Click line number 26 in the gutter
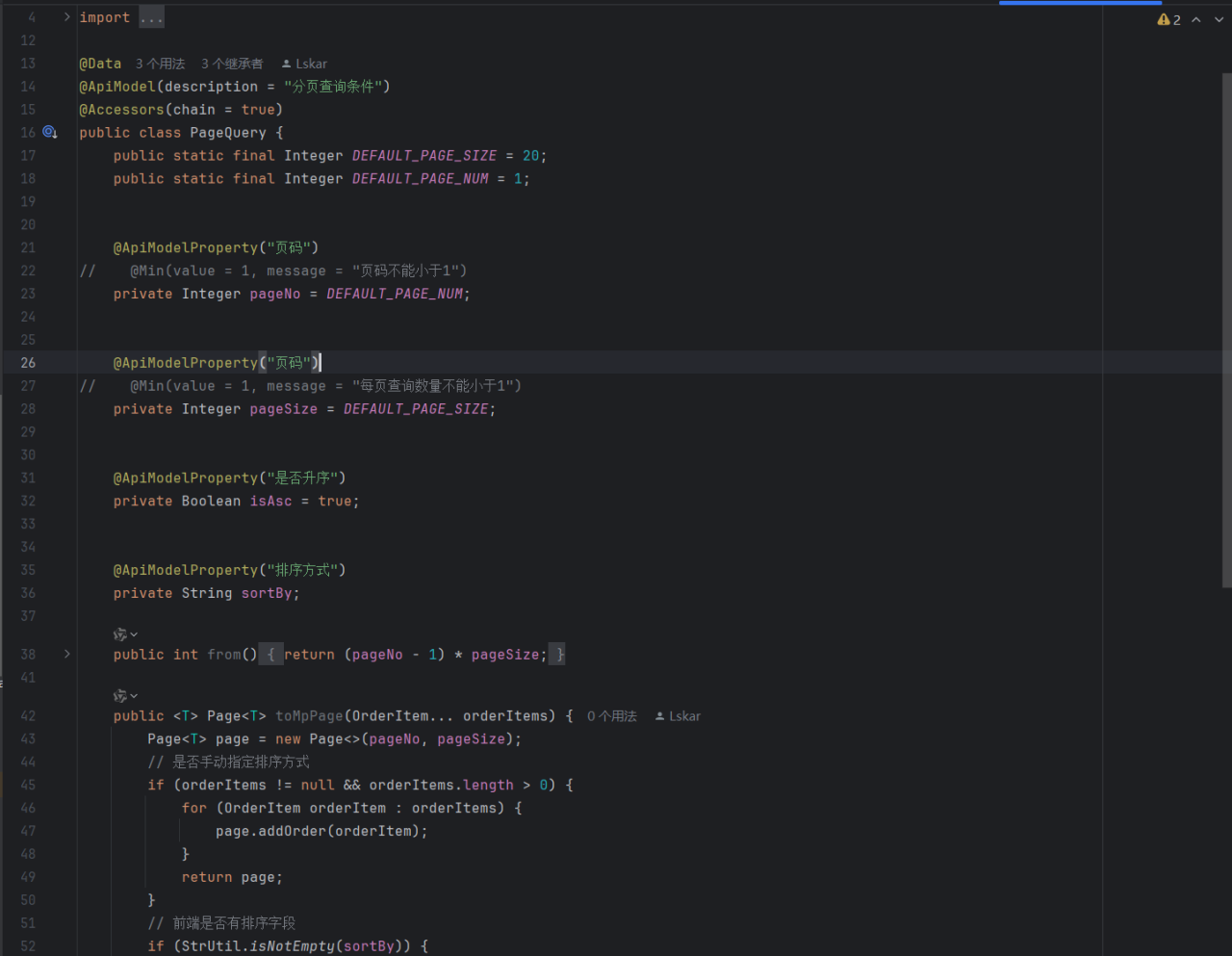Viewport: 1232px width, 956px height. point(28,363)
